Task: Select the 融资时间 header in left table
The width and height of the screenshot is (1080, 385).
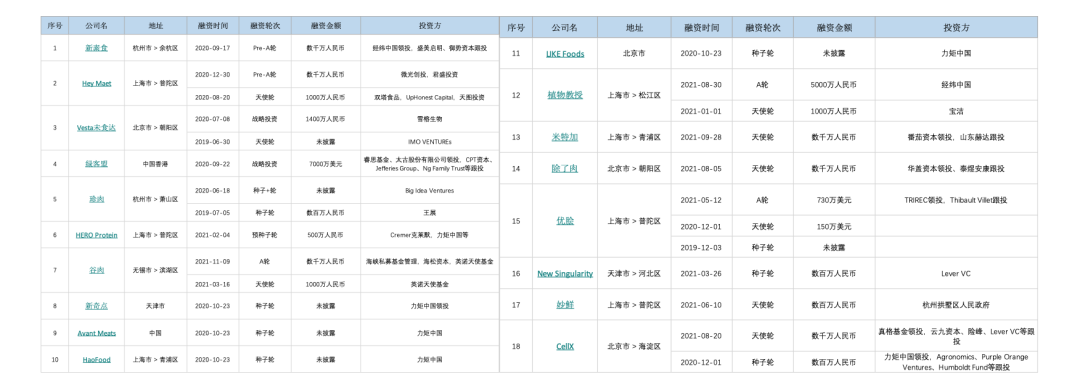Action: [x=213, y=25]
